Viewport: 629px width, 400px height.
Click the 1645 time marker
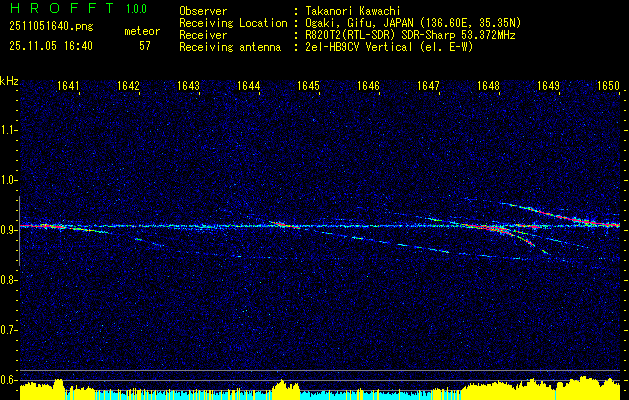308,85
